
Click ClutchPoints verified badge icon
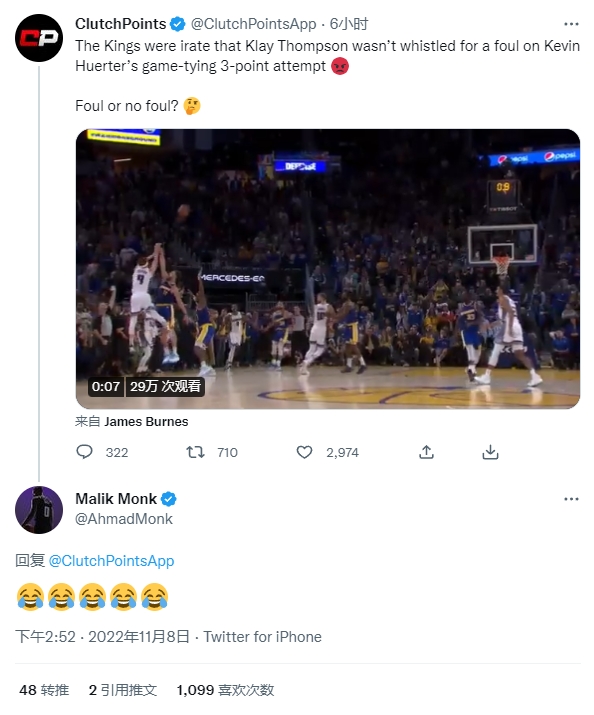178,24
